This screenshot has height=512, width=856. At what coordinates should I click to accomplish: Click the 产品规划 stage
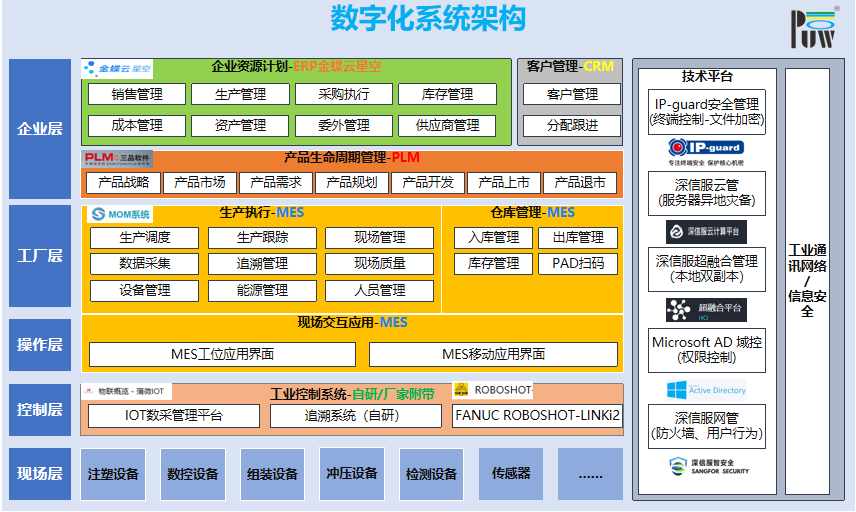352,182
